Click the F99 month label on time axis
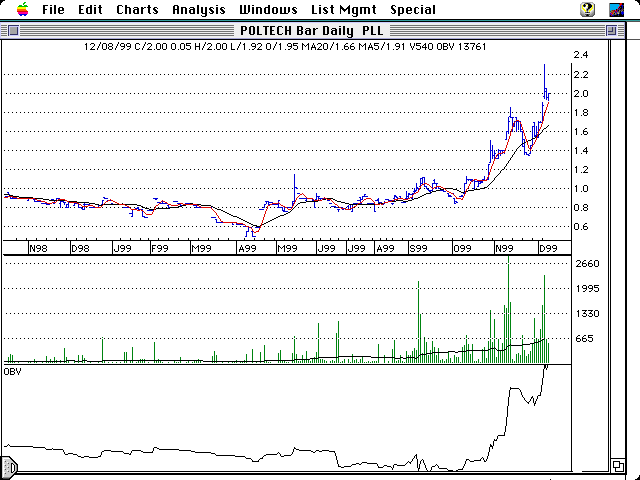The width and height of the screenshot is (640, 480). click(160, 248)
